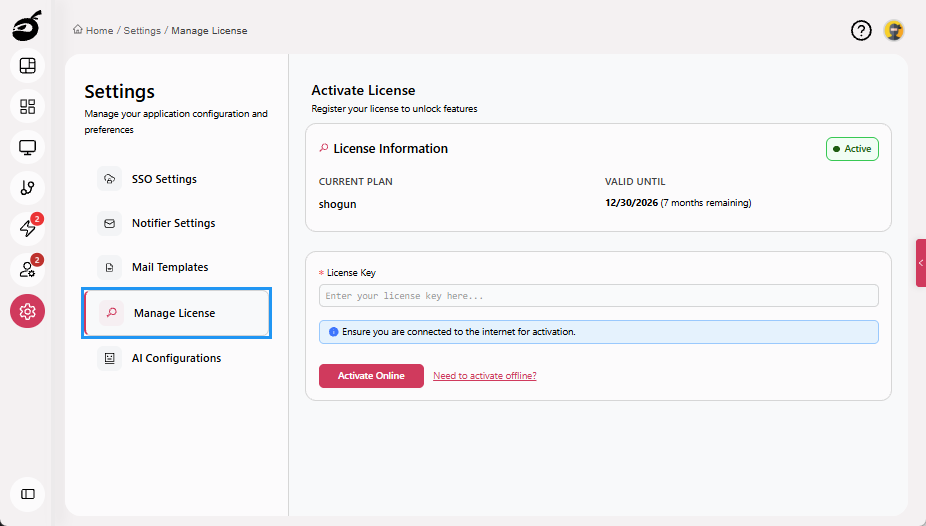The height and width of the screenshot is (526, 926).
Task: Click the Activate Online button
Action: coord(371,376)
